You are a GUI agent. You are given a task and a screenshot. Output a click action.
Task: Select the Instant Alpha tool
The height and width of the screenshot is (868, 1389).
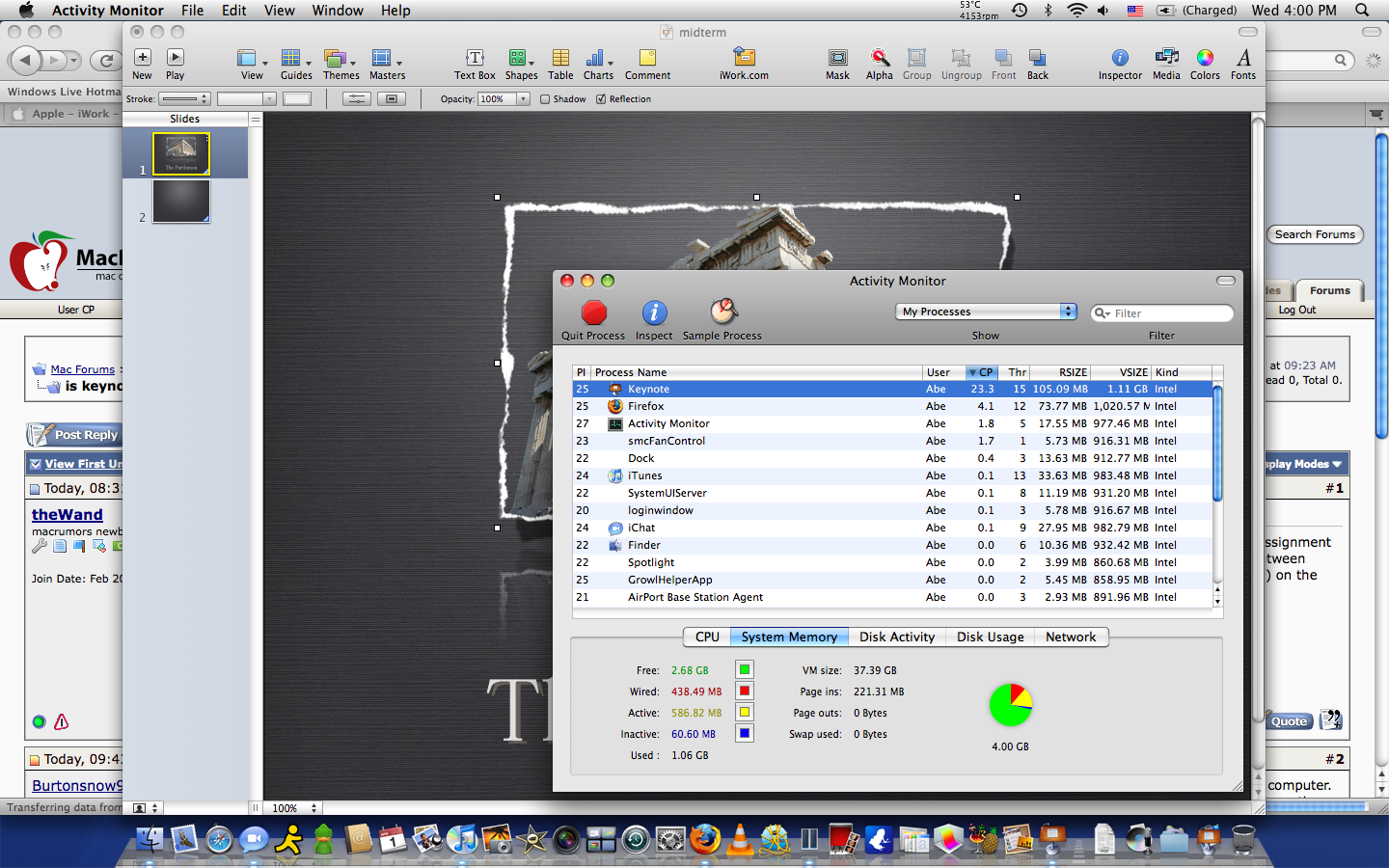(879, 58)
